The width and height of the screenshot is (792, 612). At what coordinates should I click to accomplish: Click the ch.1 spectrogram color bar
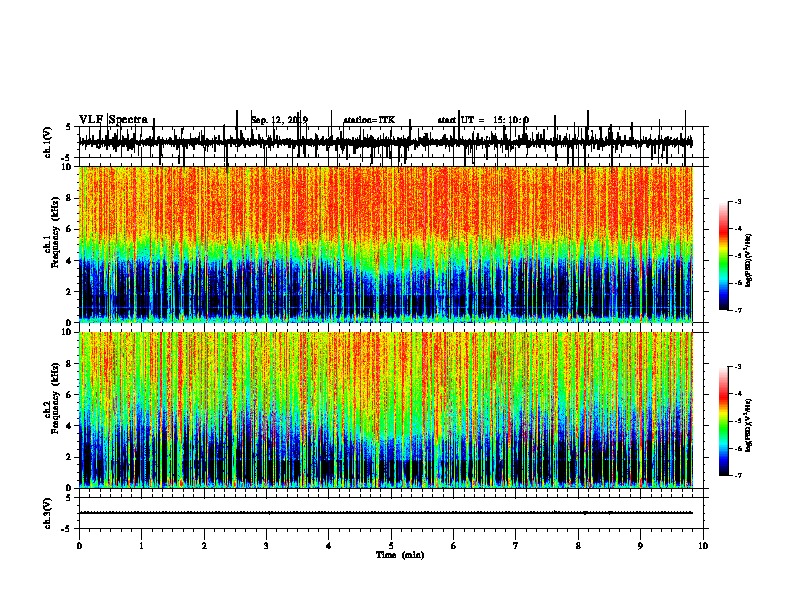coord(723,256)
